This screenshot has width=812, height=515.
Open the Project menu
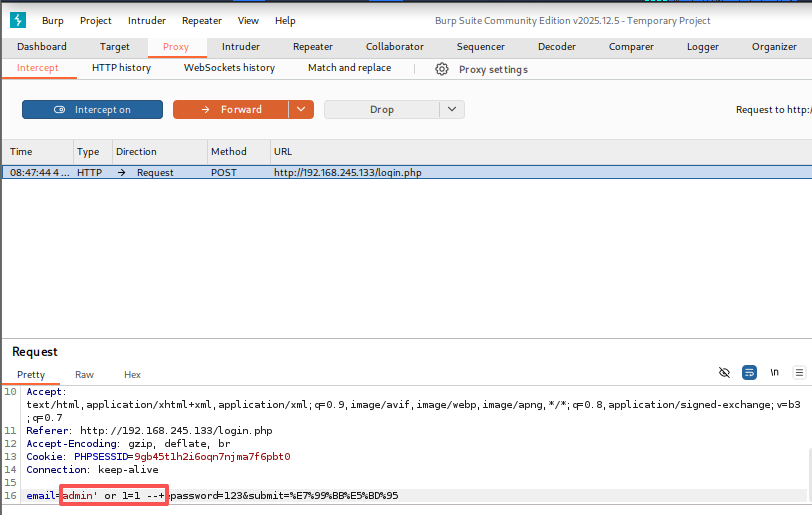click(96, 21)
